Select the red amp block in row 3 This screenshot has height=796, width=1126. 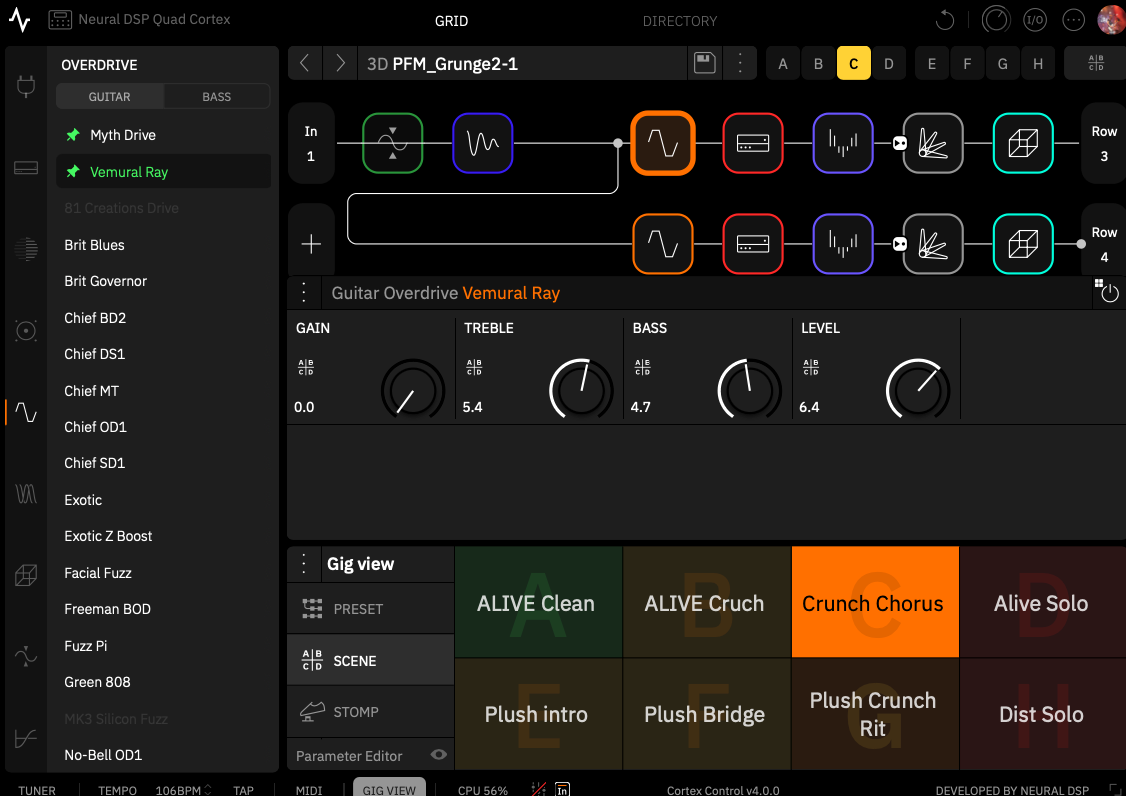coord(753,143)
